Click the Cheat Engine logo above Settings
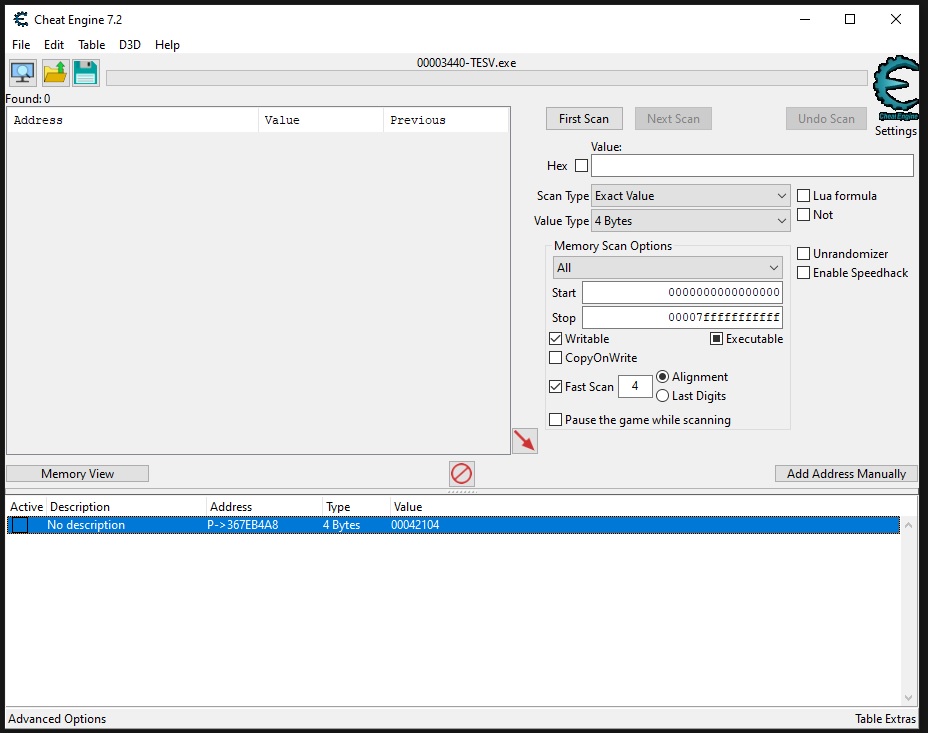Screen dimensions: 928x733 pos(896,88)
